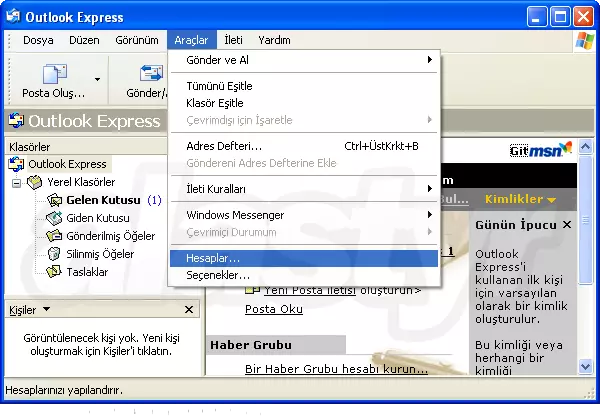Click Bir Haber Grubu hesabı kurun link
The width and height of the screenshot is (600, 417).
(x=336, y=369)
